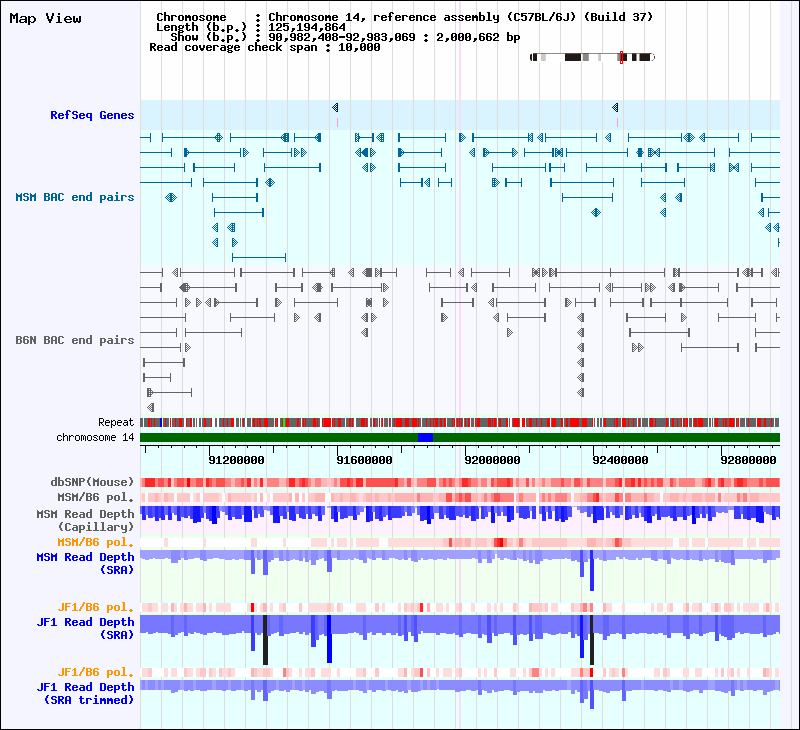Image resolution: width=800 pixels, height=730 pixels.
Task: Open the JF1 Read Depth (SRA trimmed) label
Action: [x=85, y=693]
